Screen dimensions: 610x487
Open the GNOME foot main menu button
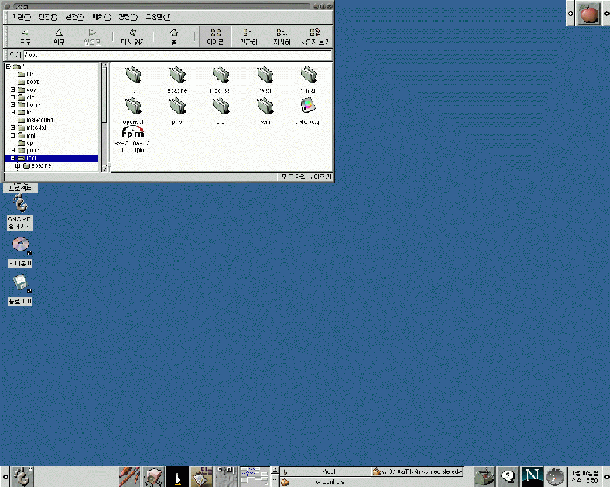click(x=22, y=476)
